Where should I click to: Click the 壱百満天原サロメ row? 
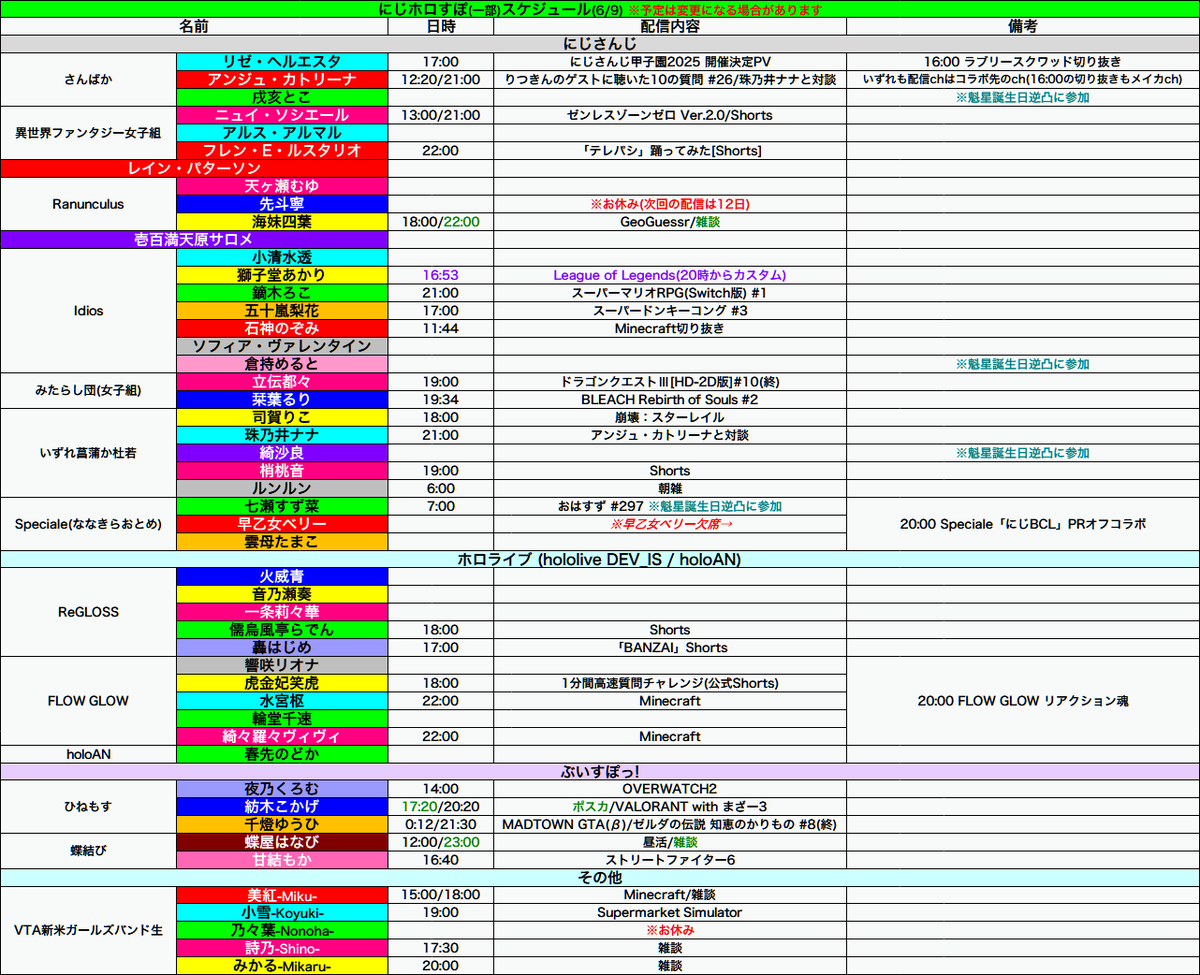(194, 240)
